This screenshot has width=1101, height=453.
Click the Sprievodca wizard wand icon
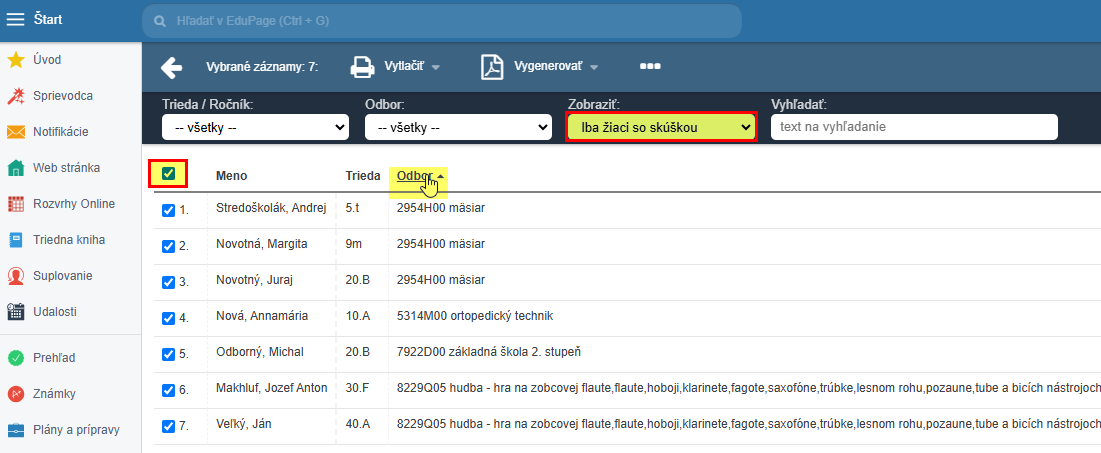tap(15, 96)
